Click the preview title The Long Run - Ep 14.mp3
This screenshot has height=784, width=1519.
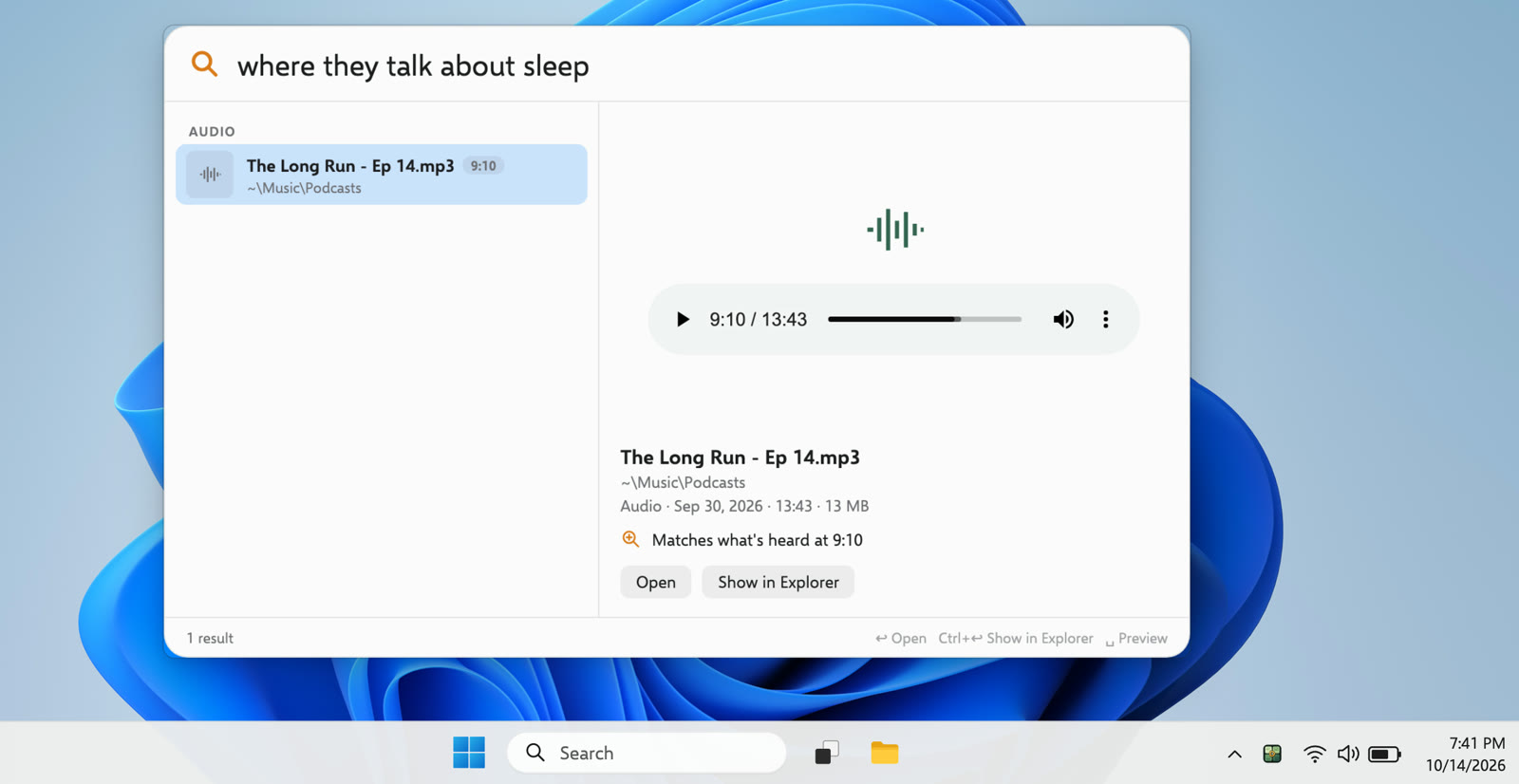(x=741, y=457)
